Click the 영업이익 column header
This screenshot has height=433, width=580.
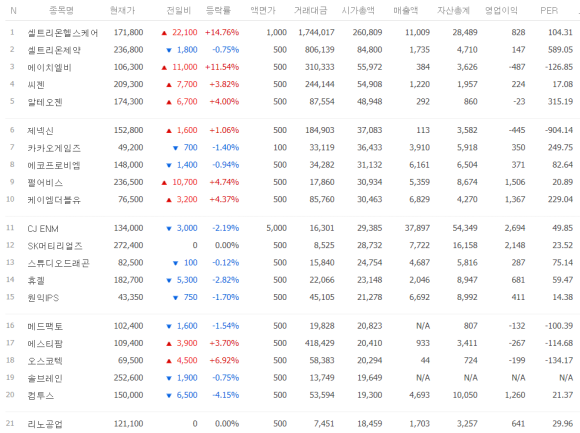click(x=501, y=10)
